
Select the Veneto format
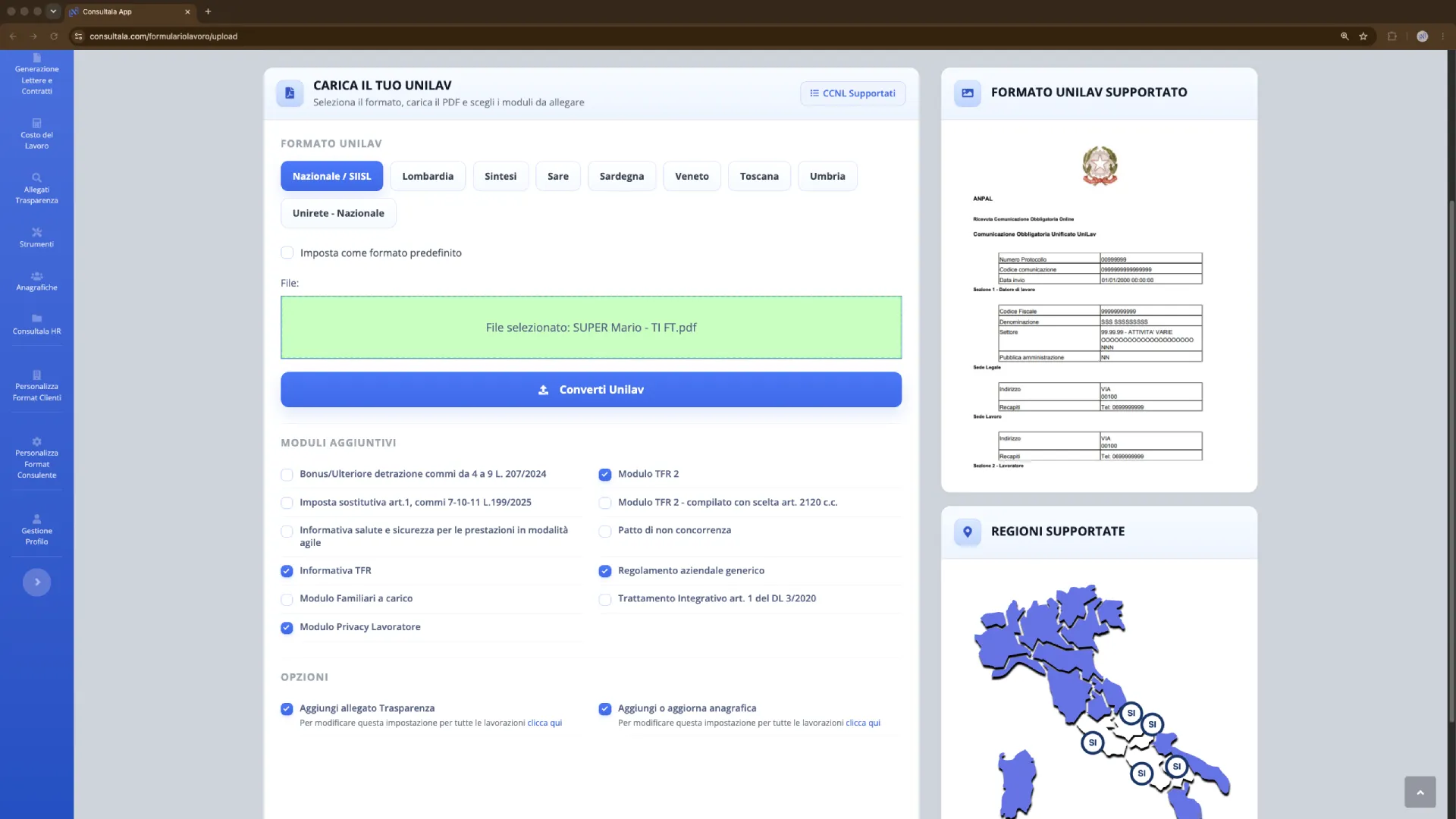[x=692, y=176]
